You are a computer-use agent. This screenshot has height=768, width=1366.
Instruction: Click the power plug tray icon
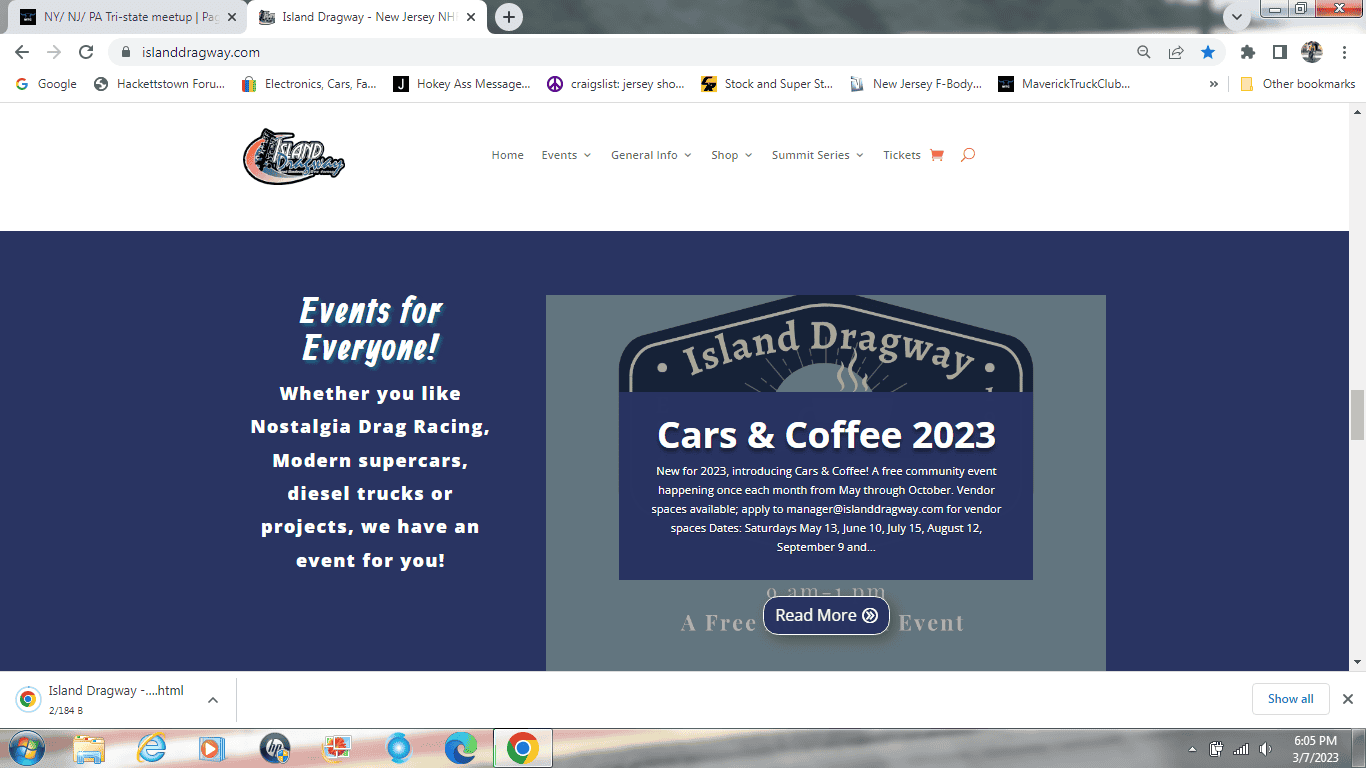click(x=1217, y=749)
